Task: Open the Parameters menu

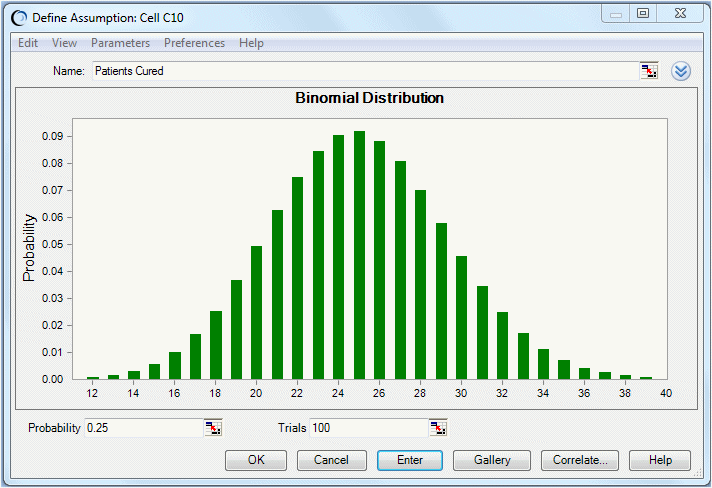Action: point(120,43)
